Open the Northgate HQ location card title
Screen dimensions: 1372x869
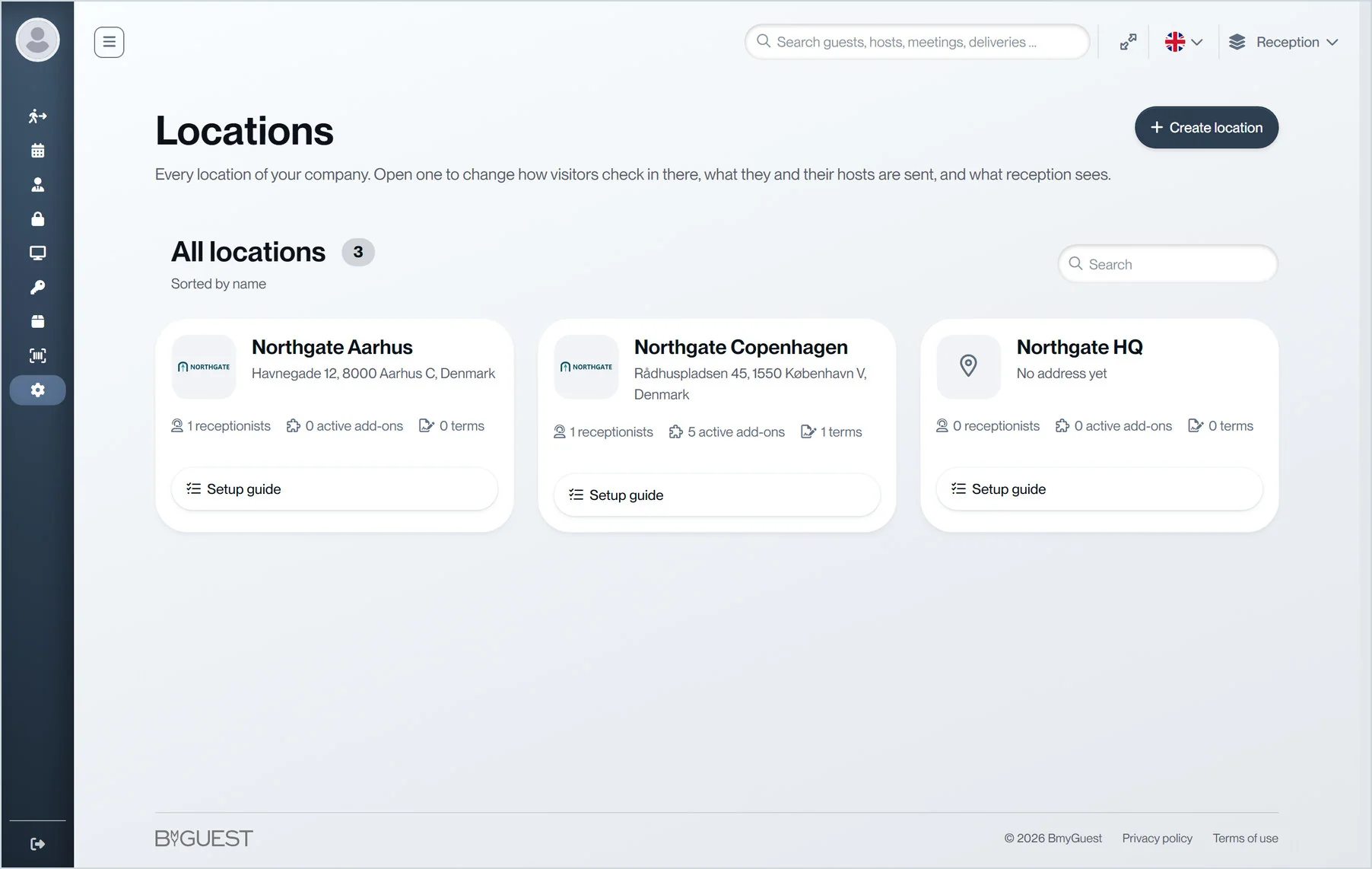click(1079, 347)
